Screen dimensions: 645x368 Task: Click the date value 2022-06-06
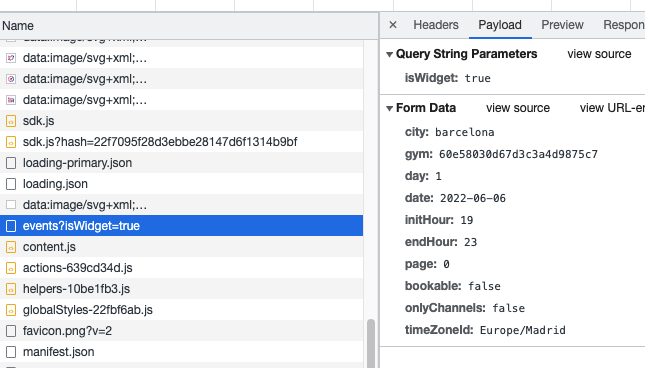[473, 198]
